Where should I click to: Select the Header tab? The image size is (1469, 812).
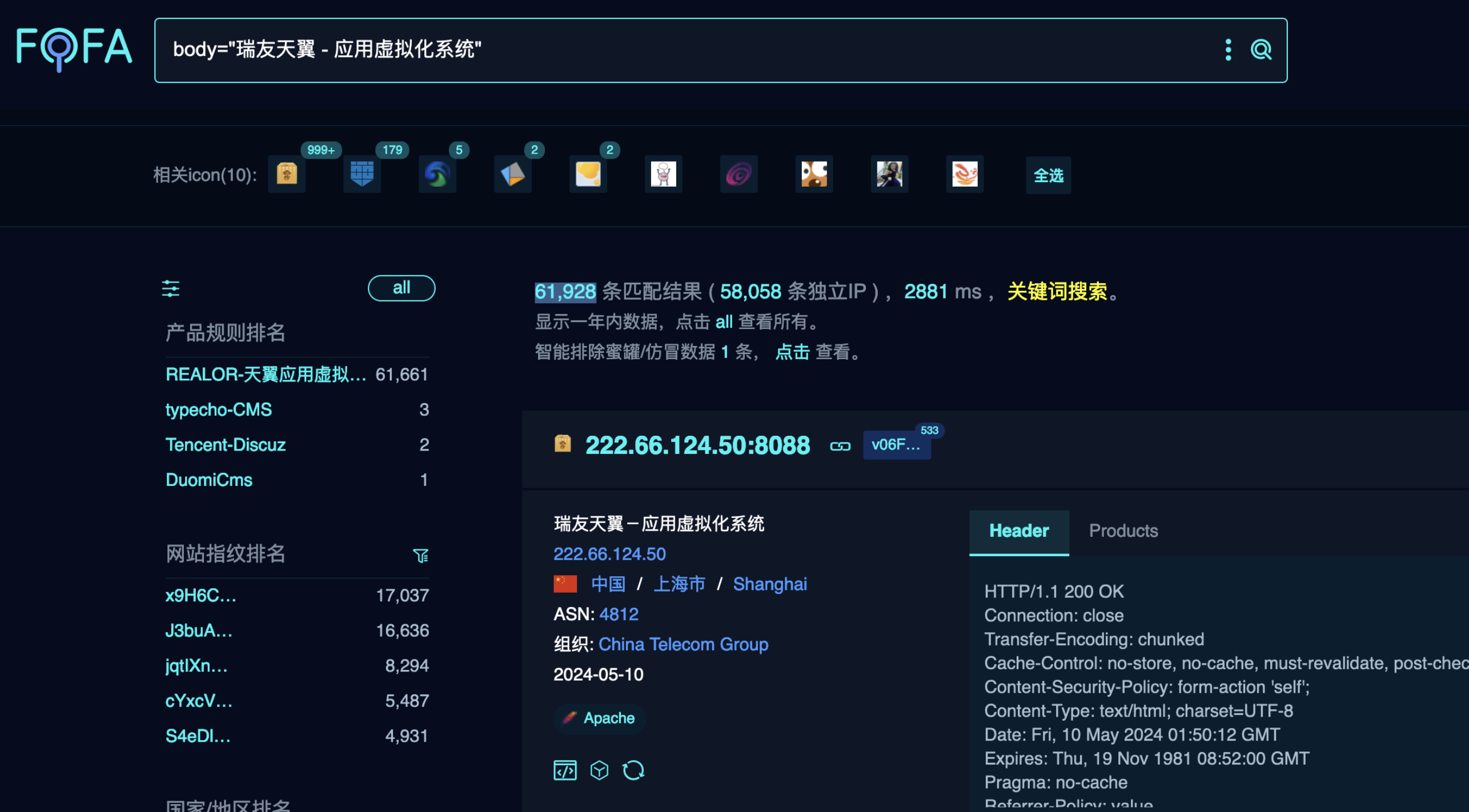tap(1018, 530)
